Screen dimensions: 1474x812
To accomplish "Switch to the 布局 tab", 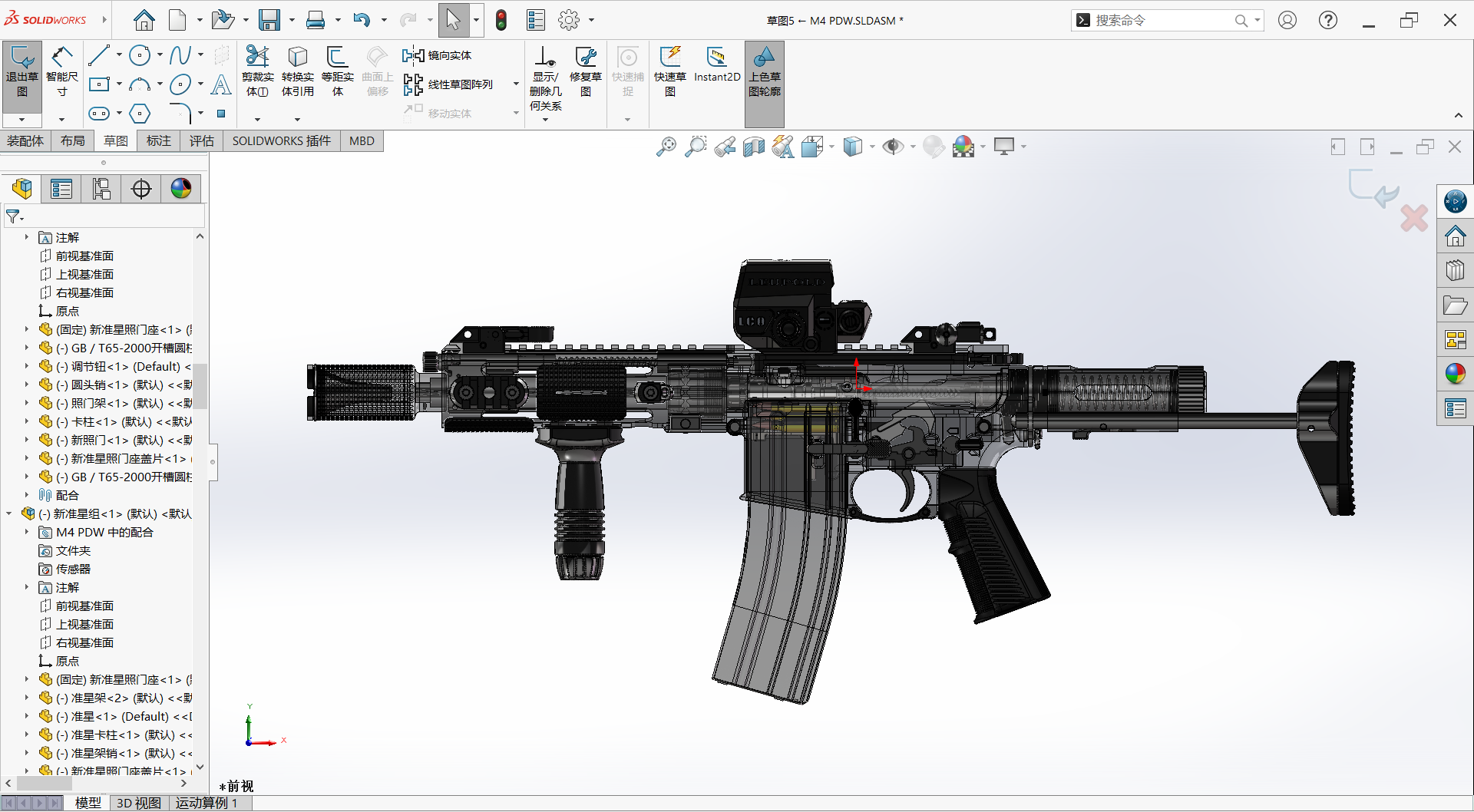I will point(73,141).
